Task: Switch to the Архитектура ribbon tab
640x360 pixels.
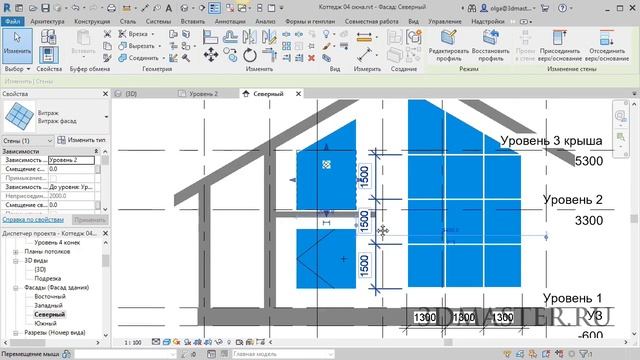Action: pyautogui.click(x=47, y=21)
